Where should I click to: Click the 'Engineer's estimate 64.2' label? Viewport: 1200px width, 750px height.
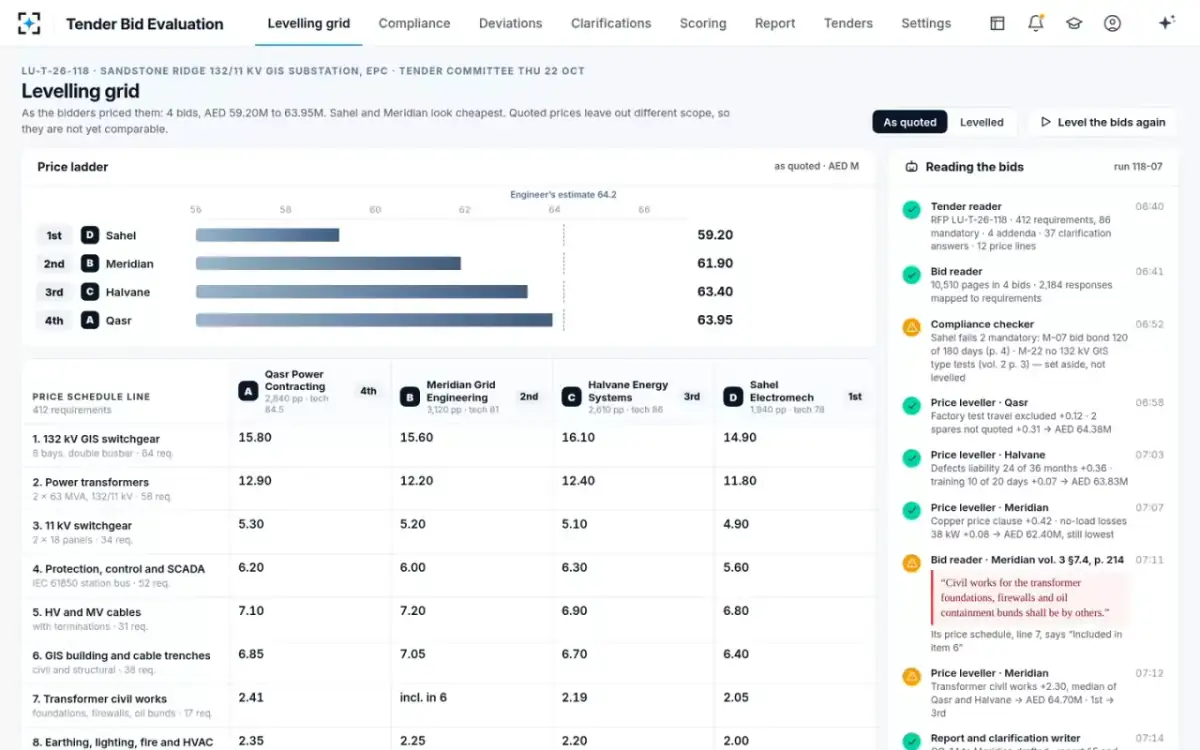click(x=563, y=194)
